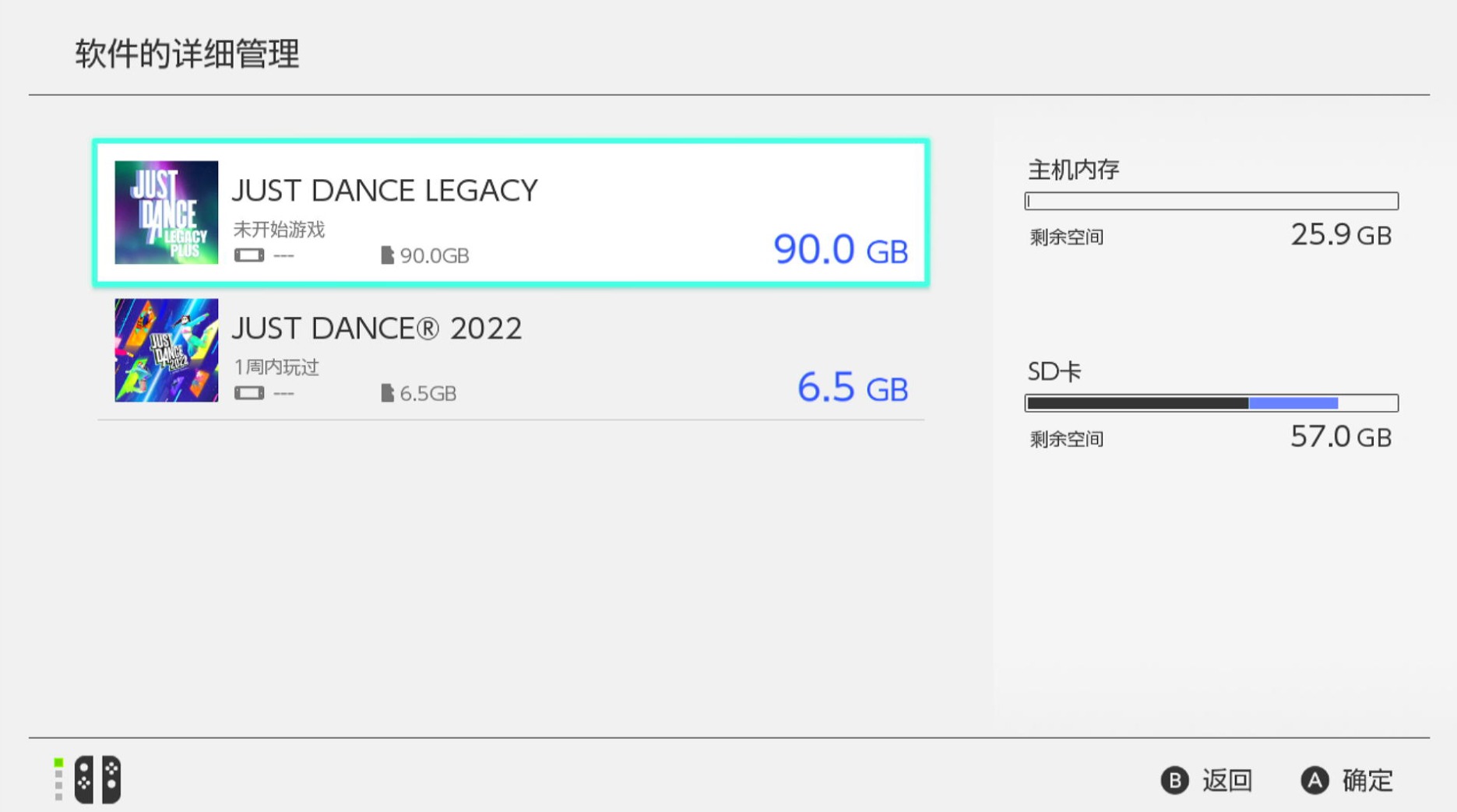Select the JUST DANCE® 2022 title text
The width and height of the screenshot is (1457, 812).
click(377, 329)
